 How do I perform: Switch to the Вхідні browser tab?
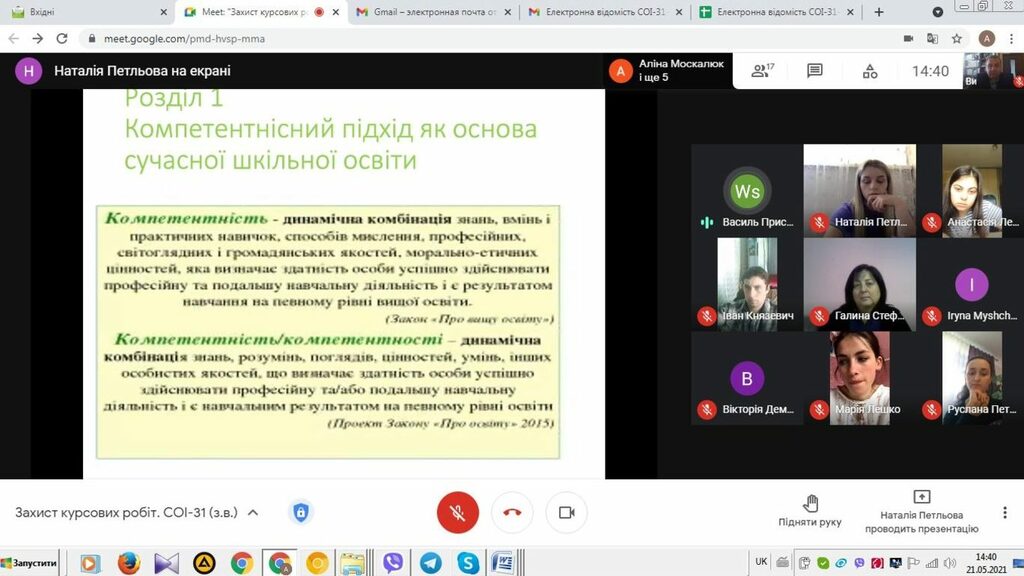click(85, 12)
